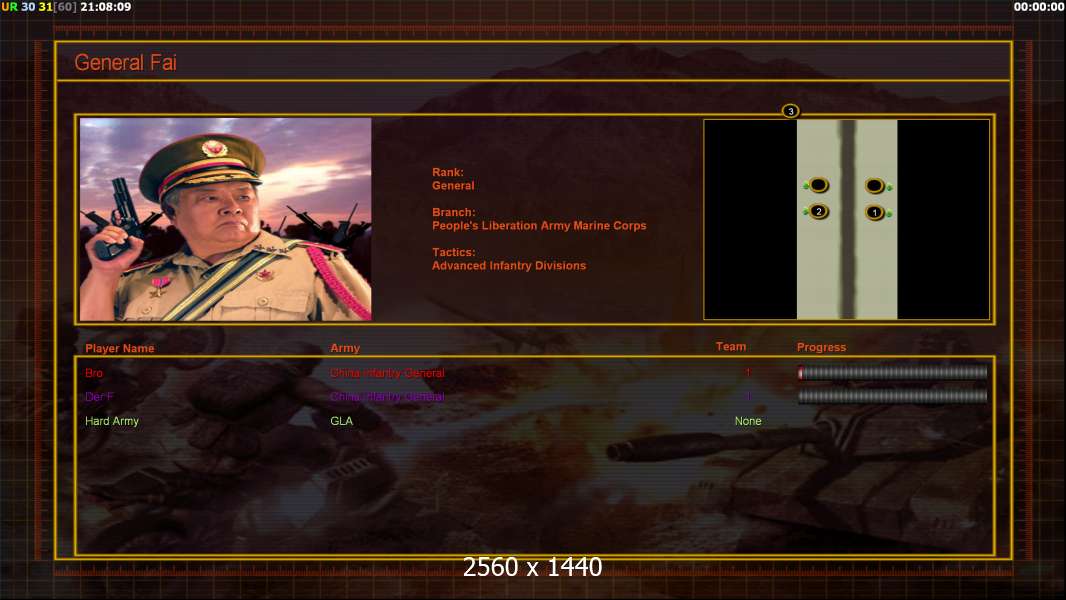Click the 'Rank:' label
This screenshot has height=600, width=1066.
pyautogui.click(x=448, y=173)
